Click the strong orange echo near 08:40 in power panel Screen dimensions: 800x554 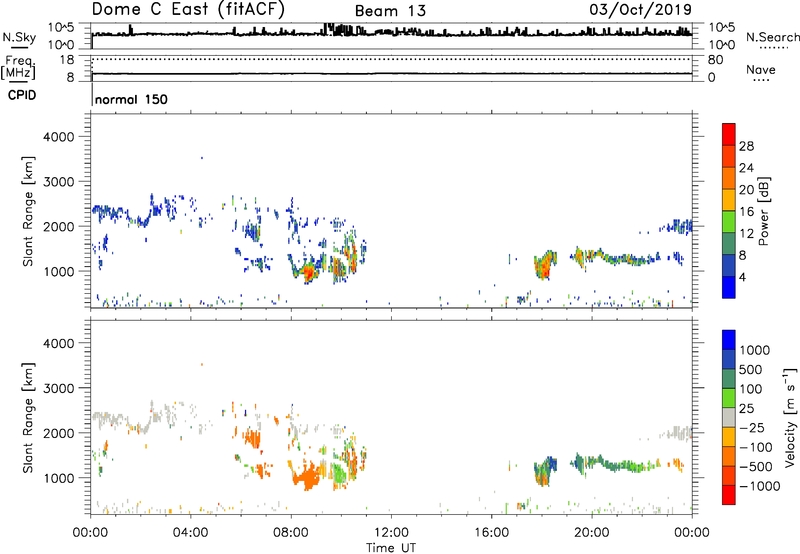[308, 273]
